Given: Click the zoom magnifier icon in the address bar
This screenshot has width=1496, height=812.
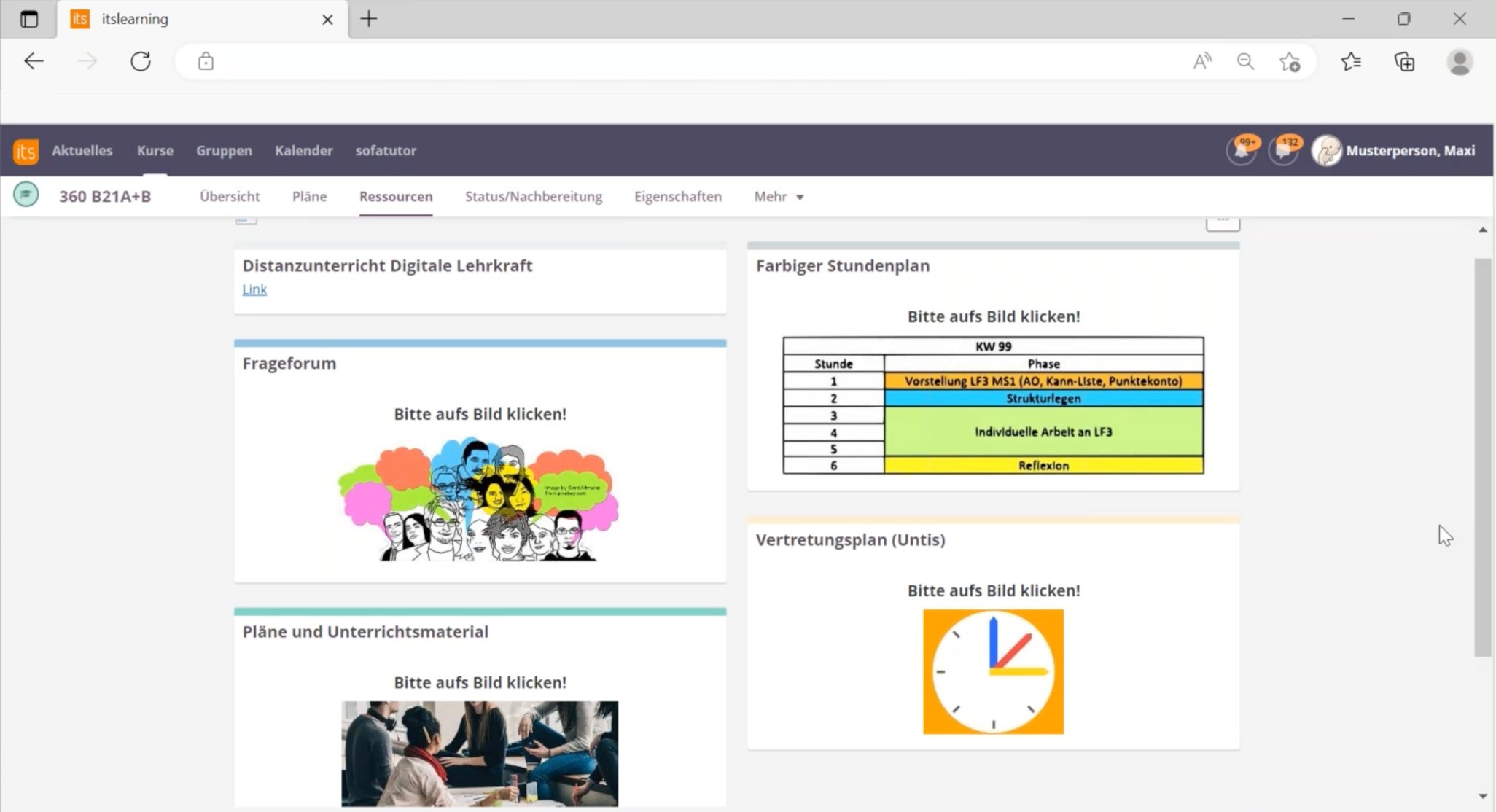Looking at the screenshot, I should [1245, 61].
